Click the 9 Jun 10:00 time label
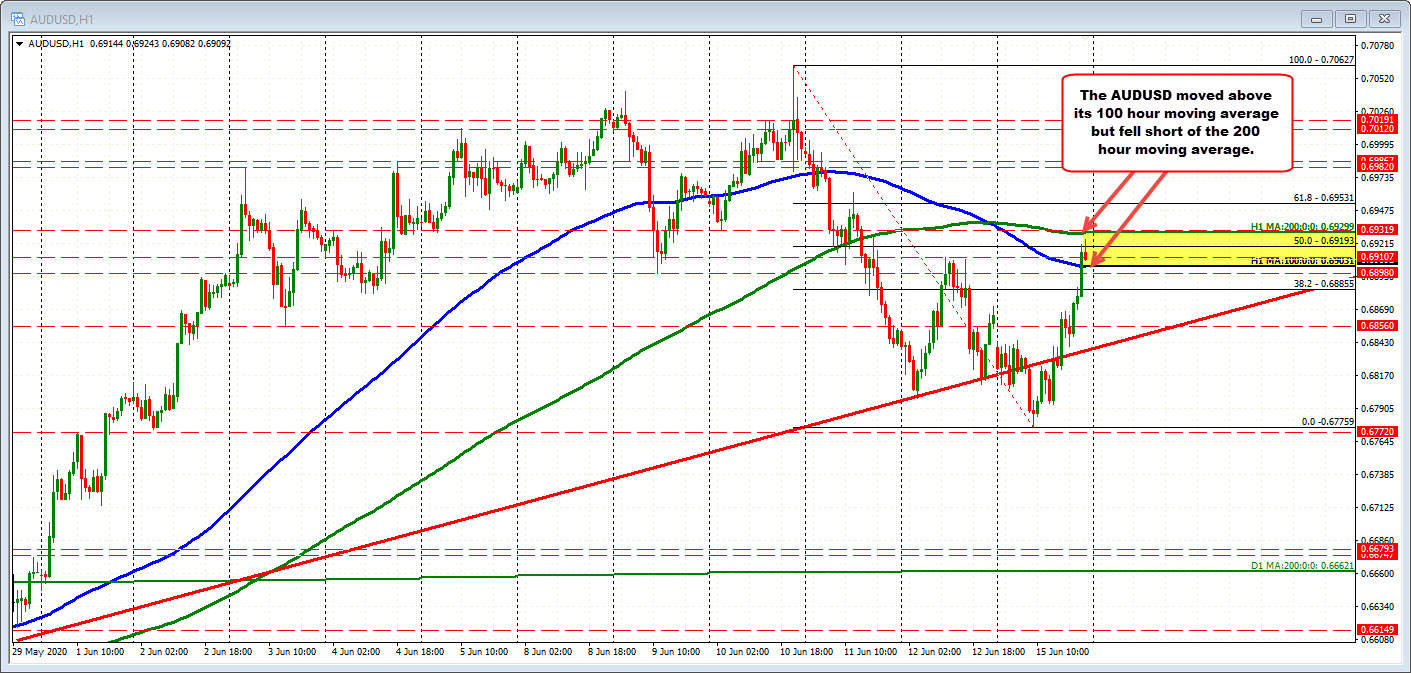The width and height of the screenshot is (1411, 673). [x=674, y=650]
